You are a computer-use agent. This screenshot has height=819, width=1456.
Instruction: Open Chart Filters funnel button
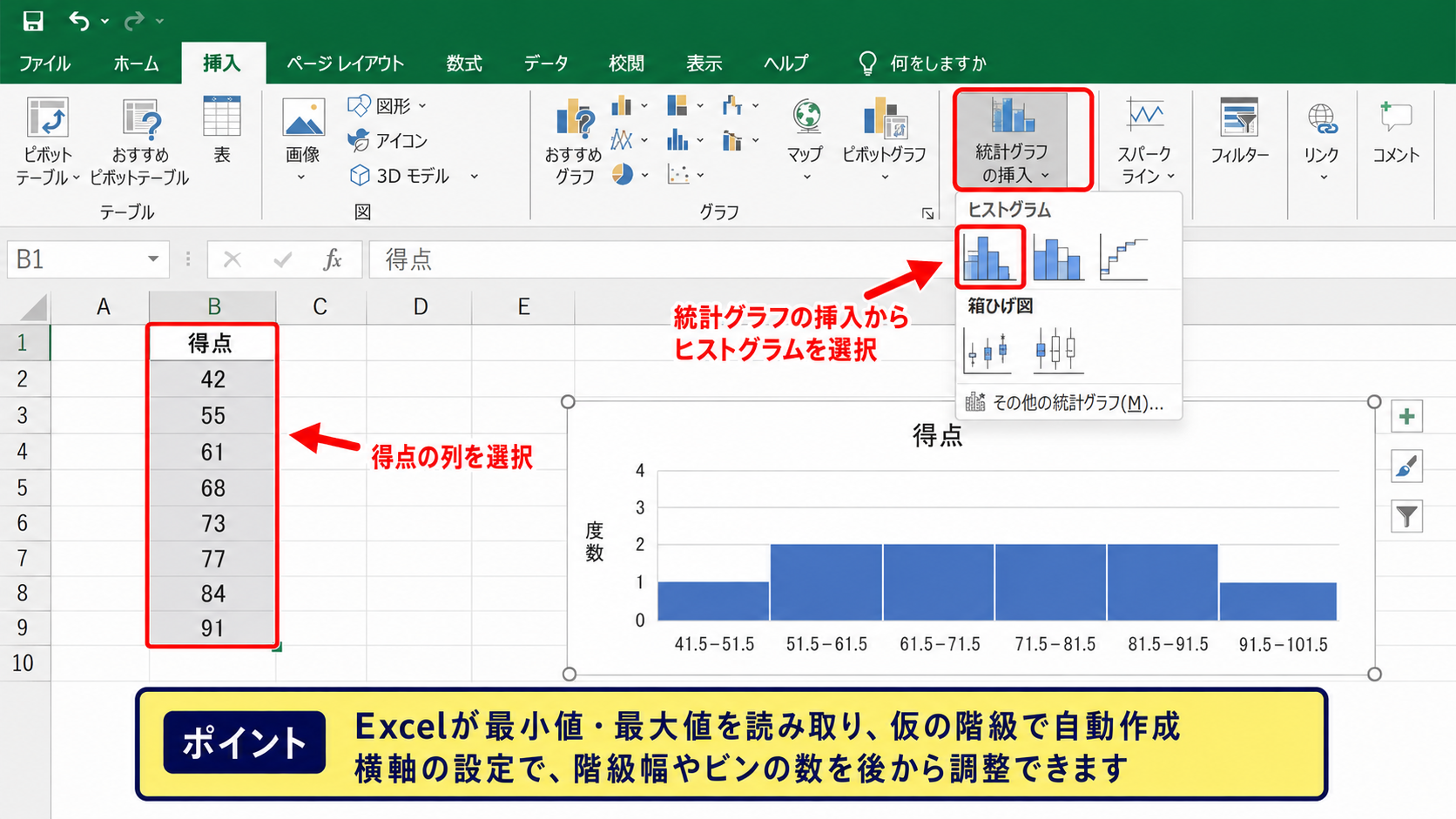[x=1406, y=517]
